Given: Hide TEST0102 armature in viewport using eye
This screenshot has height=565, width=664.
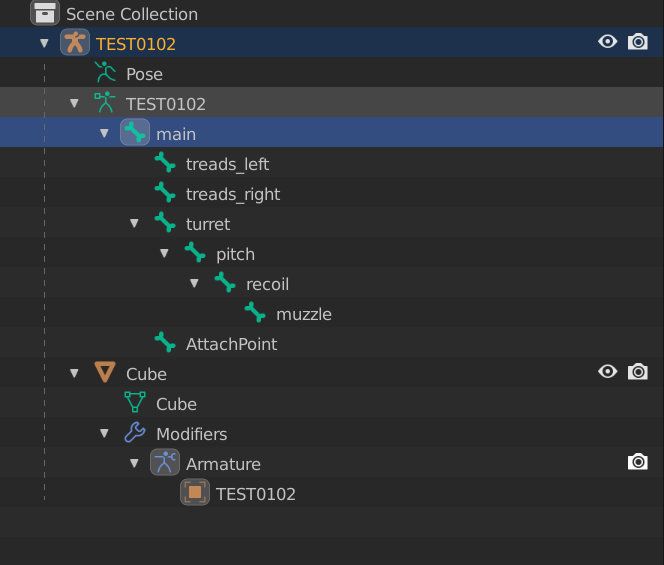Looking at the screenshot, I should pos(608,42).
